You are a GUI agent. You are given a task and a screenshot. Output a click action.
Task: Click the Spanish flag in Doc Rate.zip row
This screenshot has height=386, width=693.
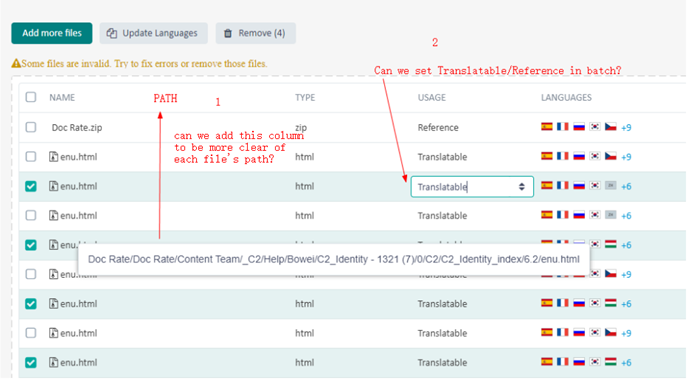547,127
